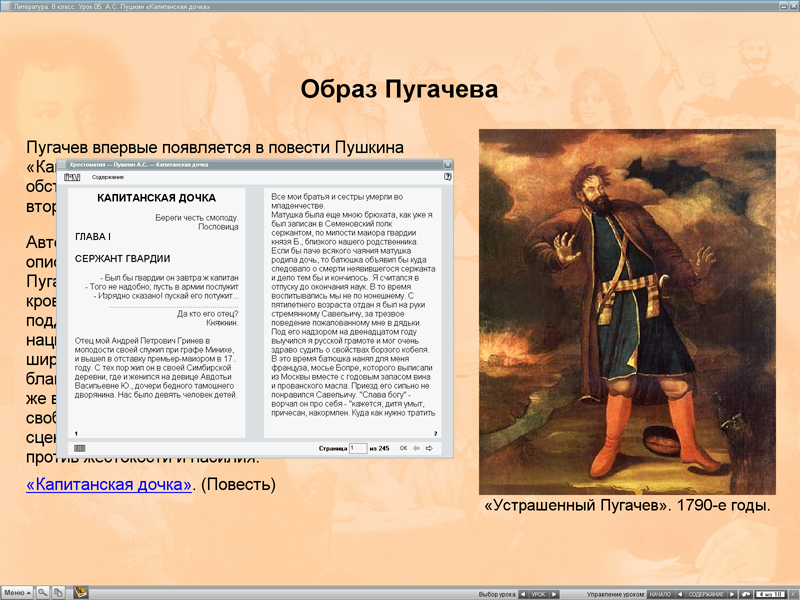This screenshot has height=600, width=800.
Task: Click НАЧАЛО in the lesson control bar
Action: pyautogui.click(x=660, y=592)
